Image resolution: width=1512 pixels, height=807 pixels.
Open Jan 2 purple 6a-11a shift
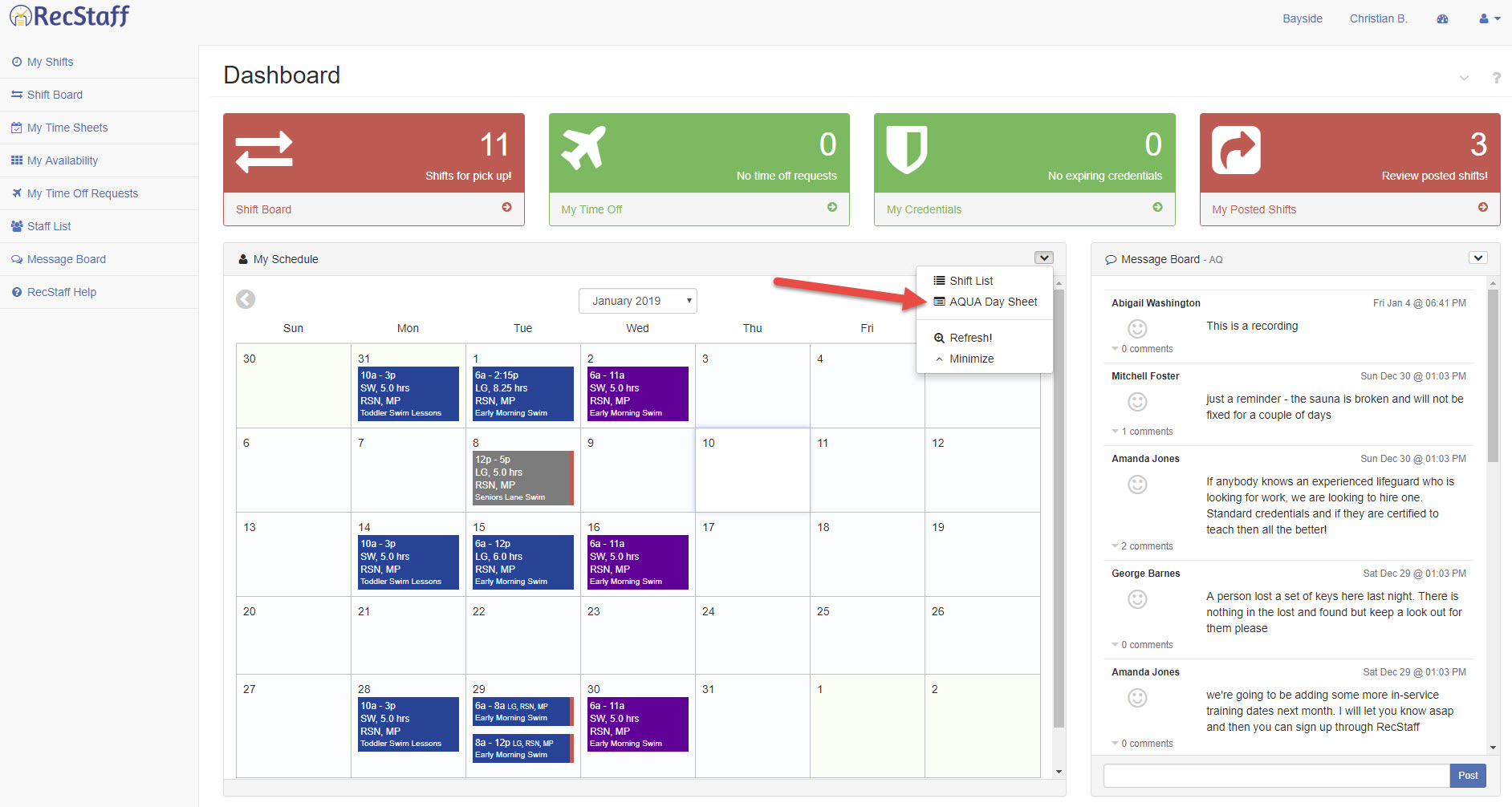[638, 394]
